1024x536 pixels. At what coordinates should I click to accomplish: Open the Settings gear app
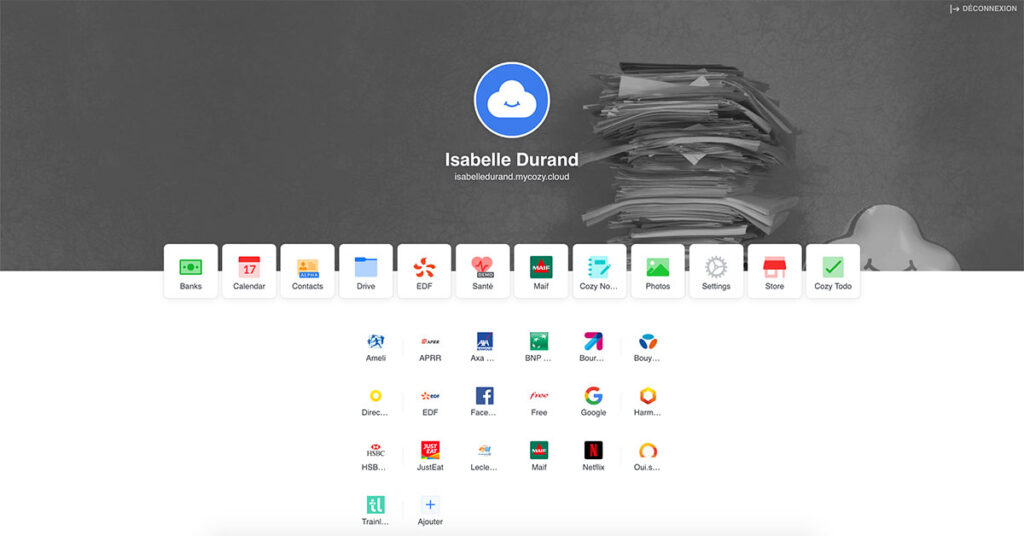point(716,271)
